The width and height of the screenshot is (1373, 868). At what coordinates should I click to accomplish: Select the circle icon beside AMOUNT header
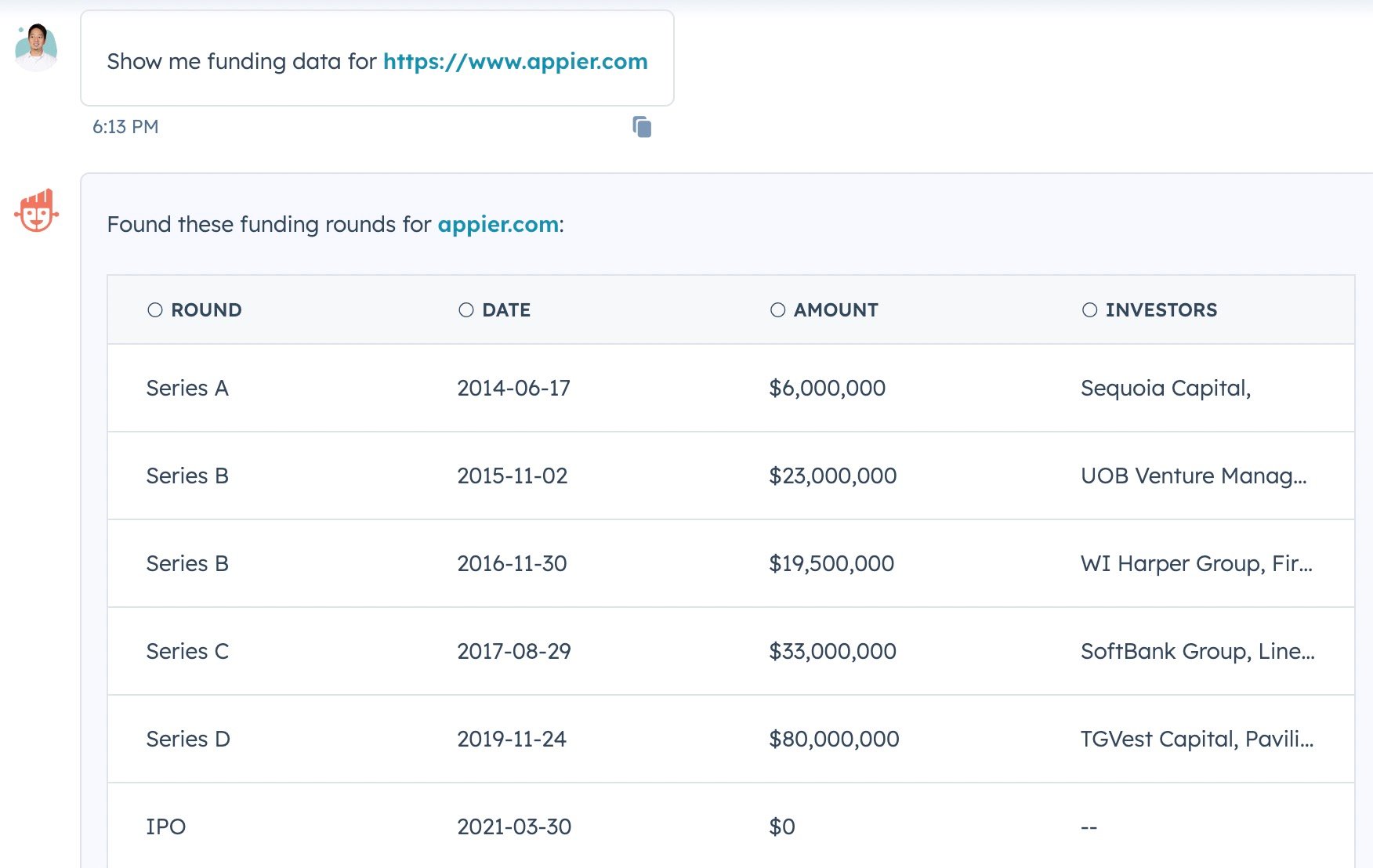(x=777, y=309)
